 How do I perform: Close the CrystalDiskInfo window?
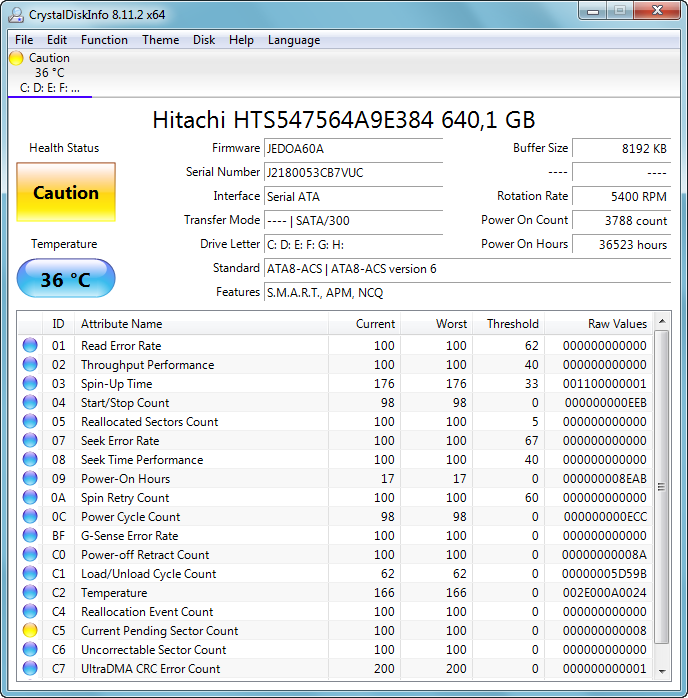click(x=657, y=11)
